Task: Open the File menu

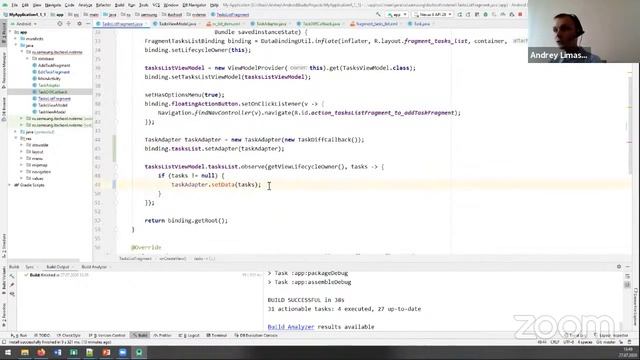Action: (x=14, y=5)
